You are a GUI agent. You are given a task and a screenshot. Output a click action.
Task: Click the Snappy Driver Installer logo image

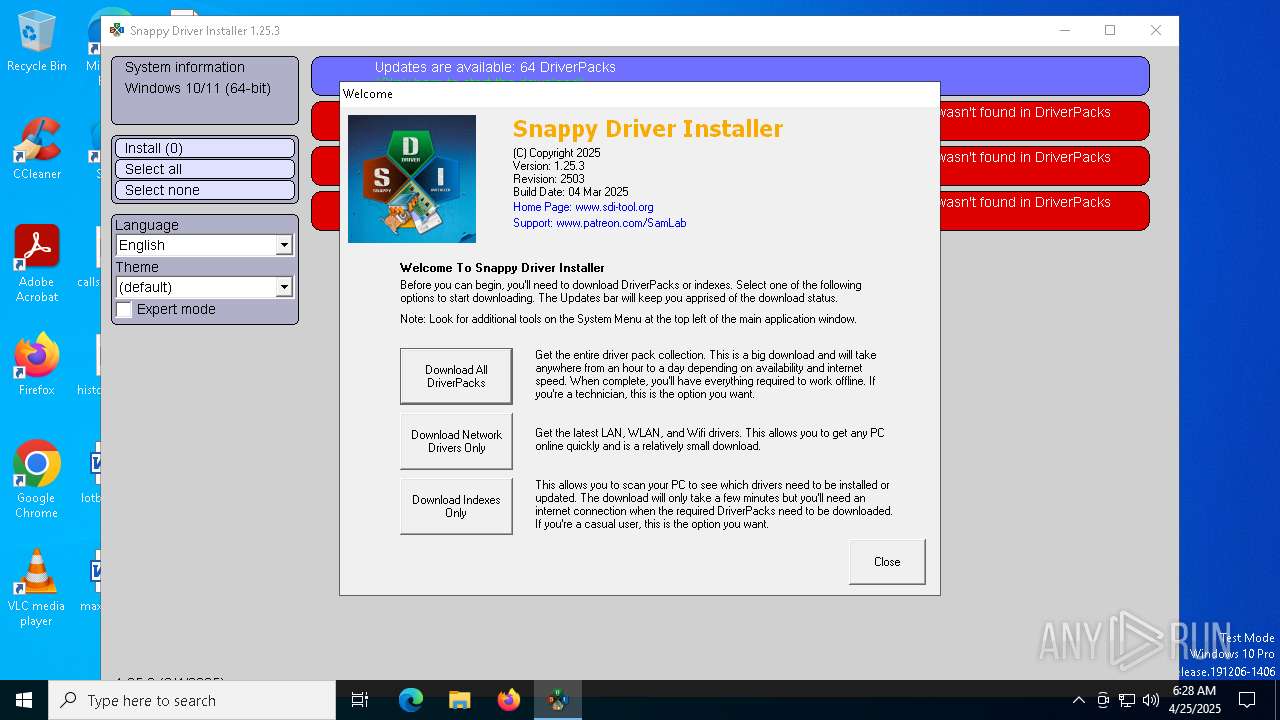[x=412, y=179]
